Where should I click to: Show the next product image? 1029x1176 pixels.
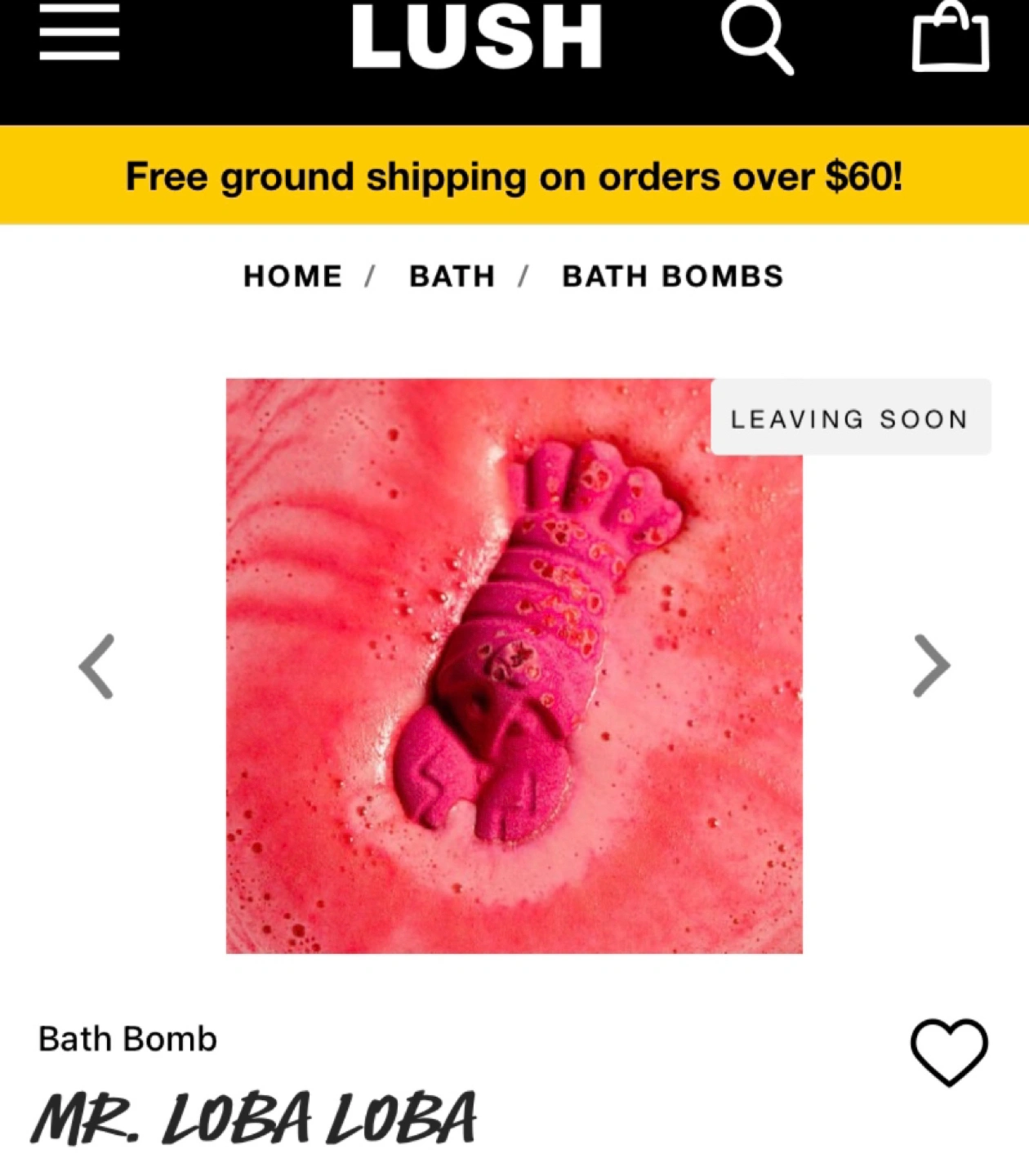pos(932,666)
